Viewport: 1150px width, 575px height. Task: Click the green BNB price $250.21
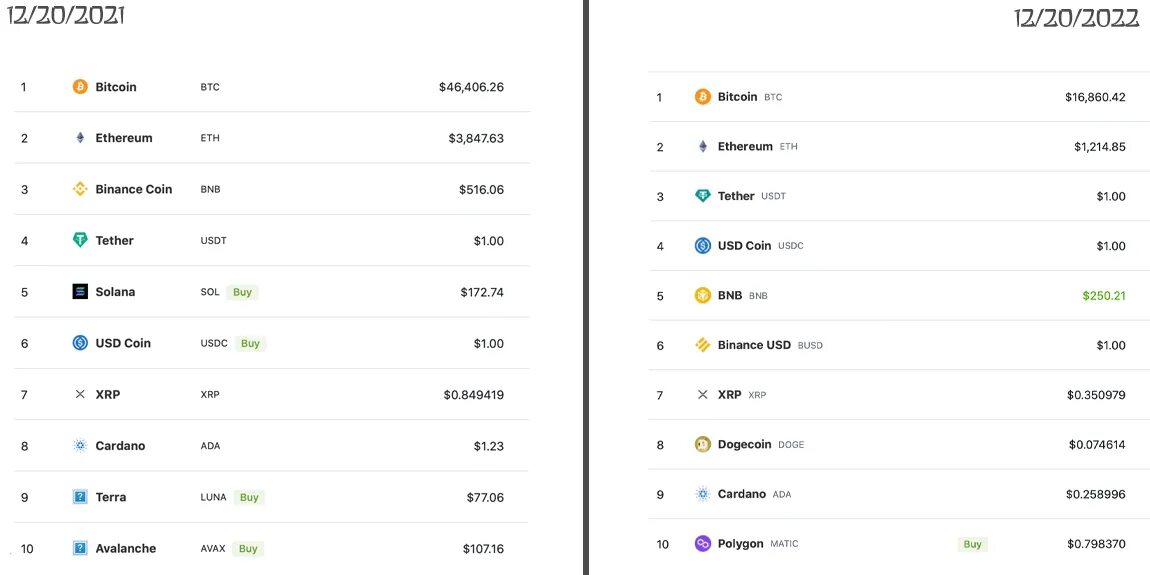(x=1103, y=296)
